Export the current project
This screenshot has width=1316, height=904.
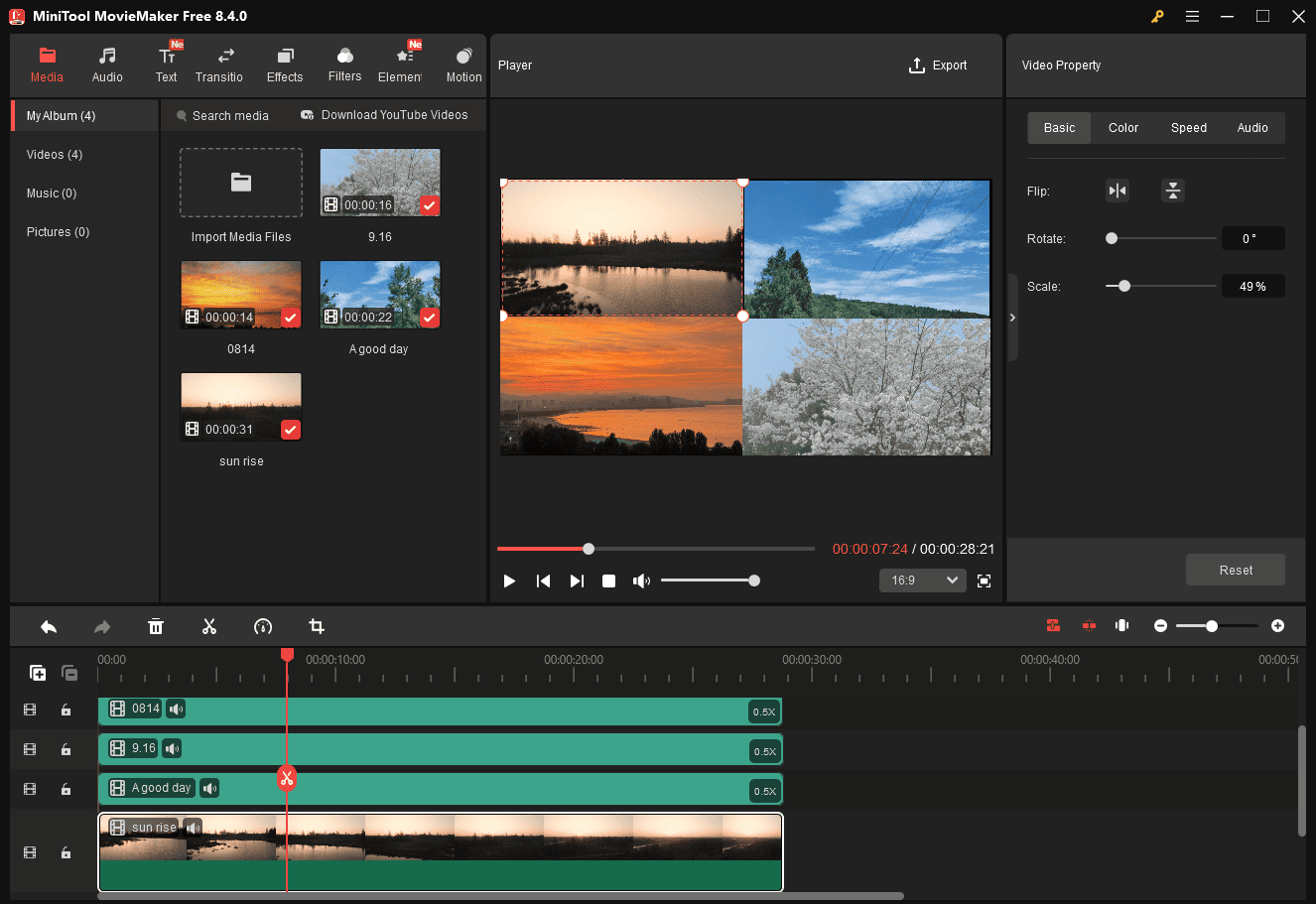937,65
